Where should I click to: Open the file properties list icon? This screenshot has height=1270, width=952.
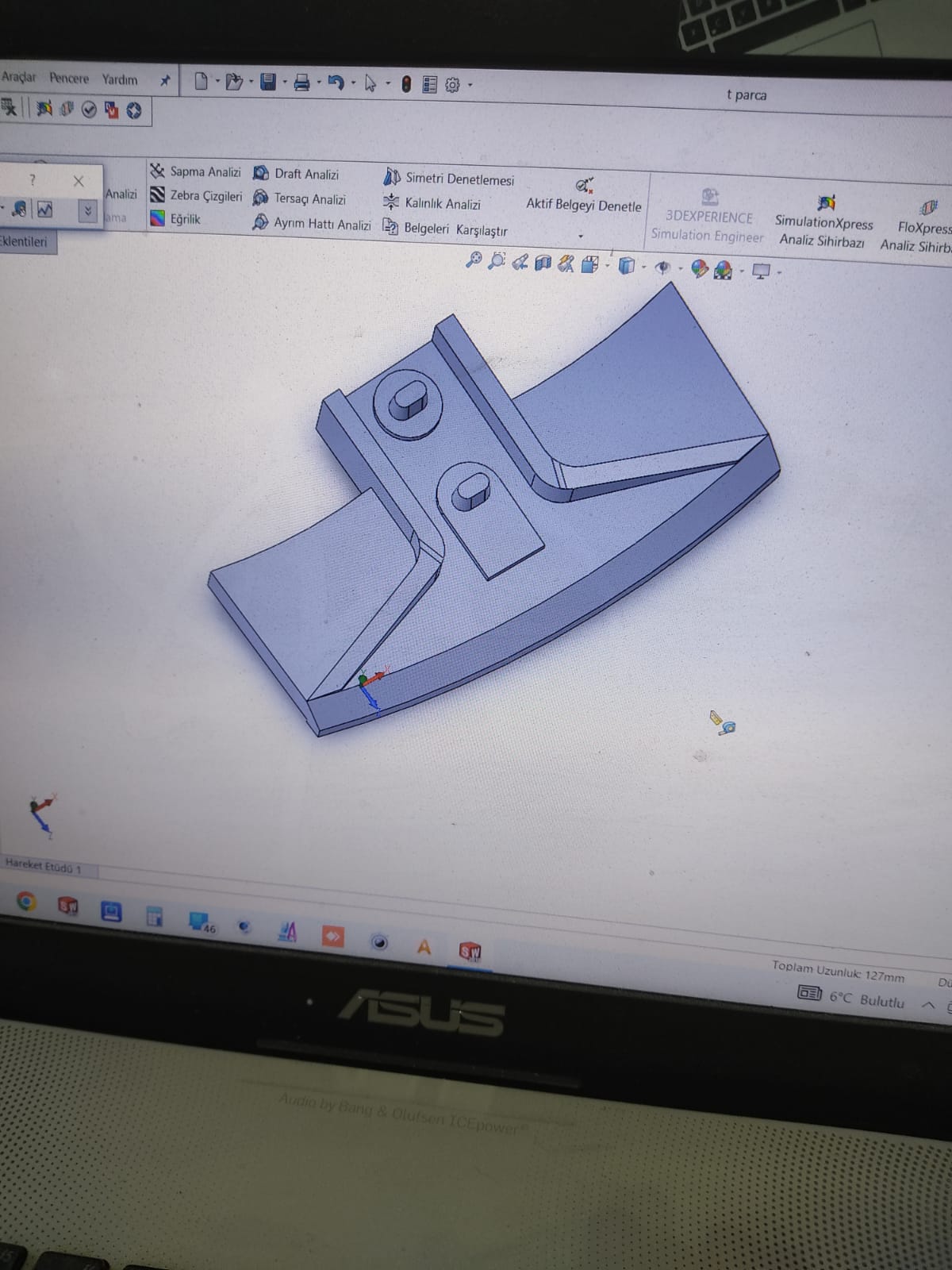(430, 84)
